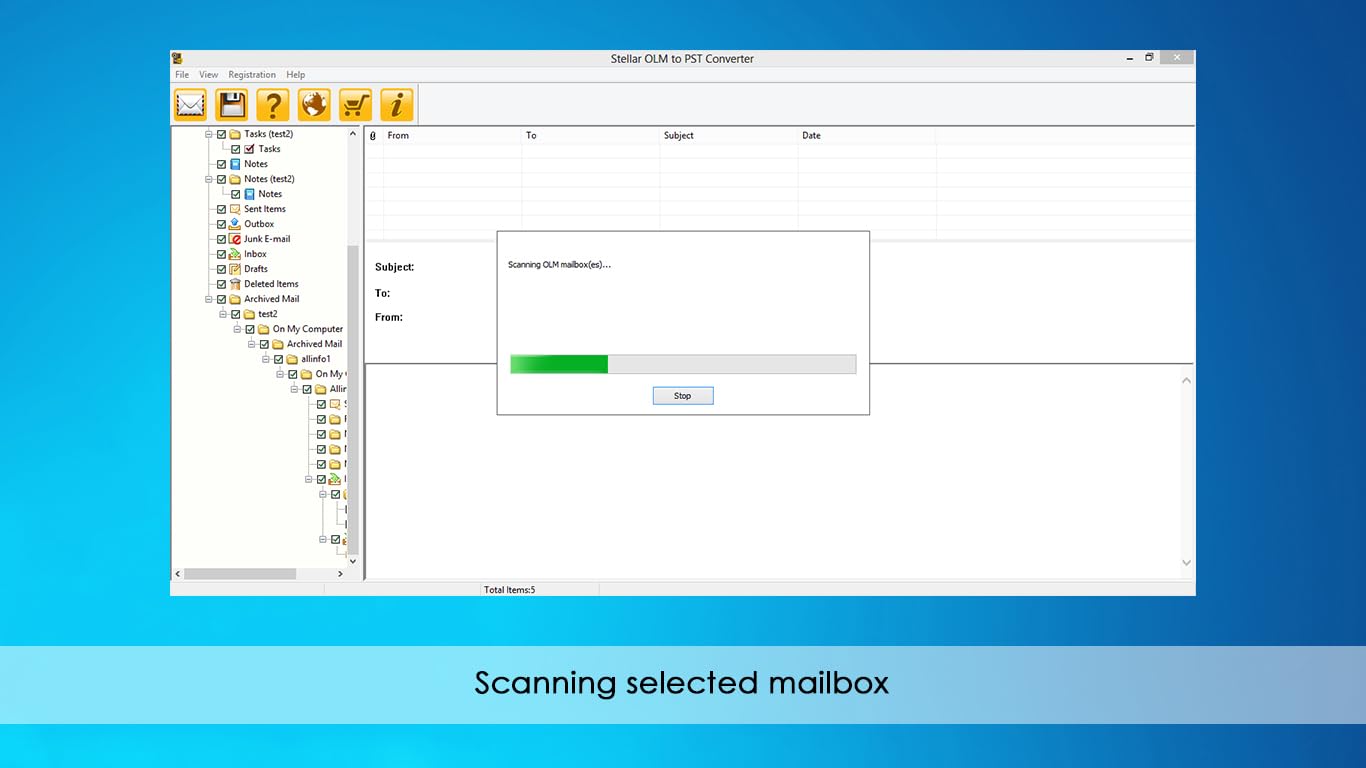This screenshot has height=768, width=1366.
Task: Sort by the From column header
Action: pos(453,135)
